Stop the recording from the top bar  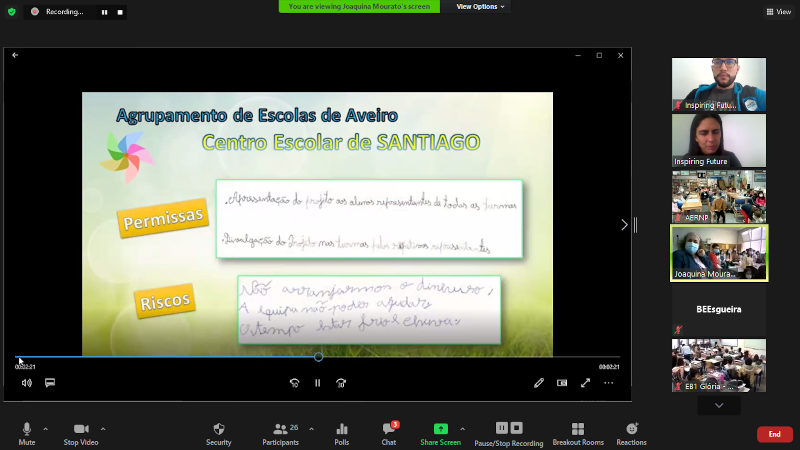pyautogui.click(x=120, y=12)
